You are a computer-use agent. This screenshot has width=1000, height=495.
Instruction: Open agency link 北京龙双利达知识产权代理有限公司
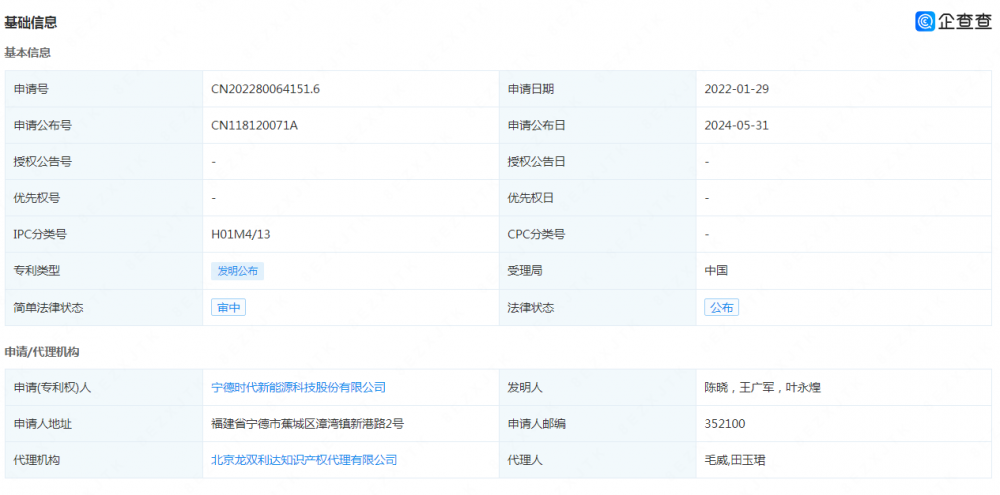(x=304, y=460)
